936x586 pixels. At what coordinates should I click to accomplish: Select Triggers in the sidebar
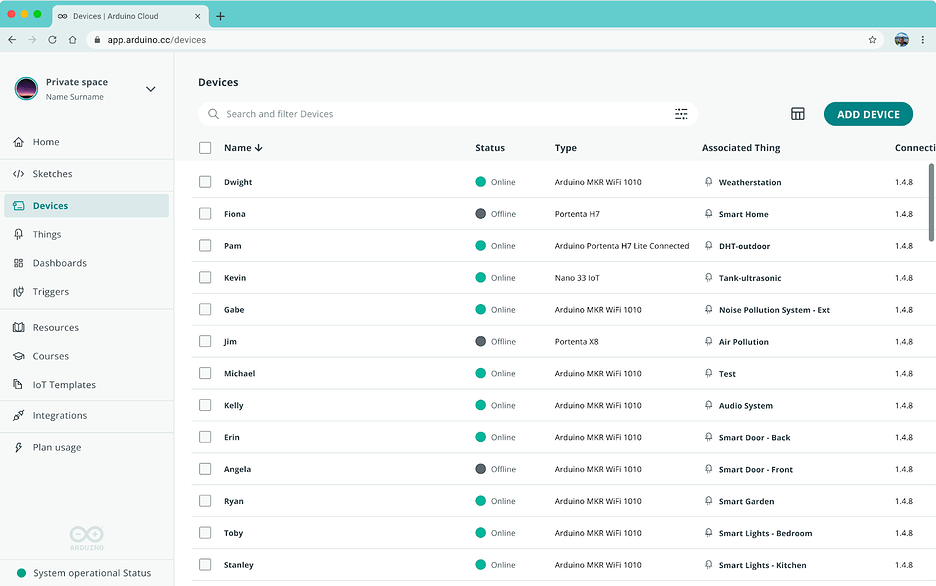click(x=52, y=291)
